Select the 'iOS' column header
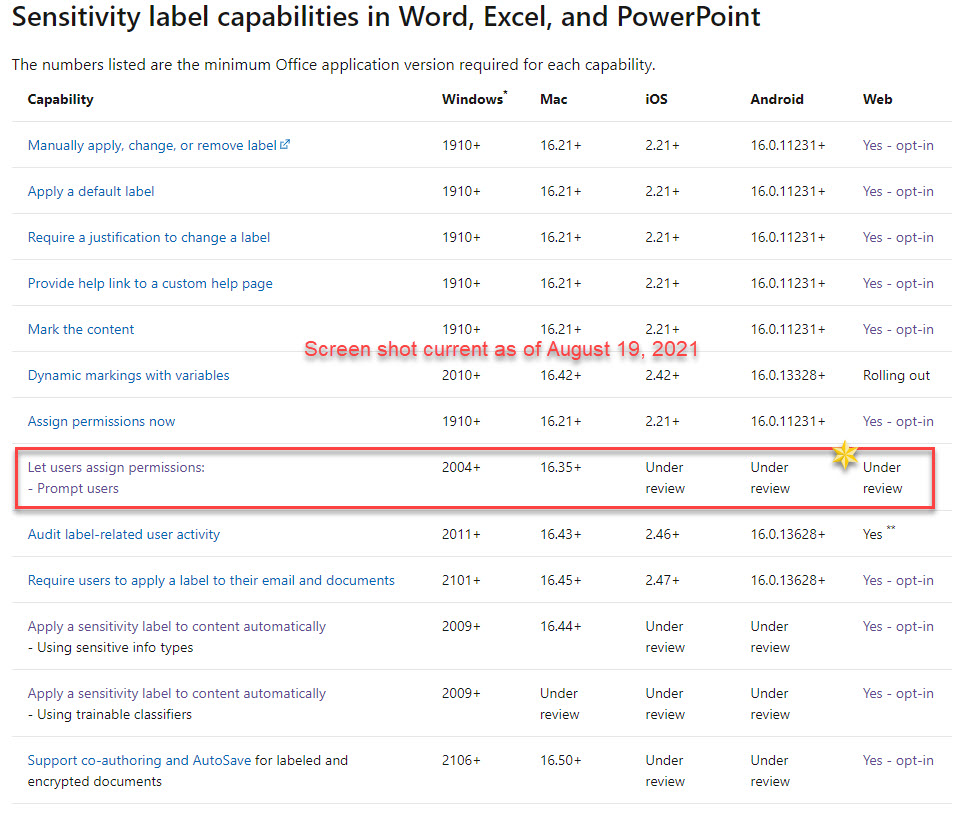Viewport: 976px width, 817px height. tap(656, 100)
